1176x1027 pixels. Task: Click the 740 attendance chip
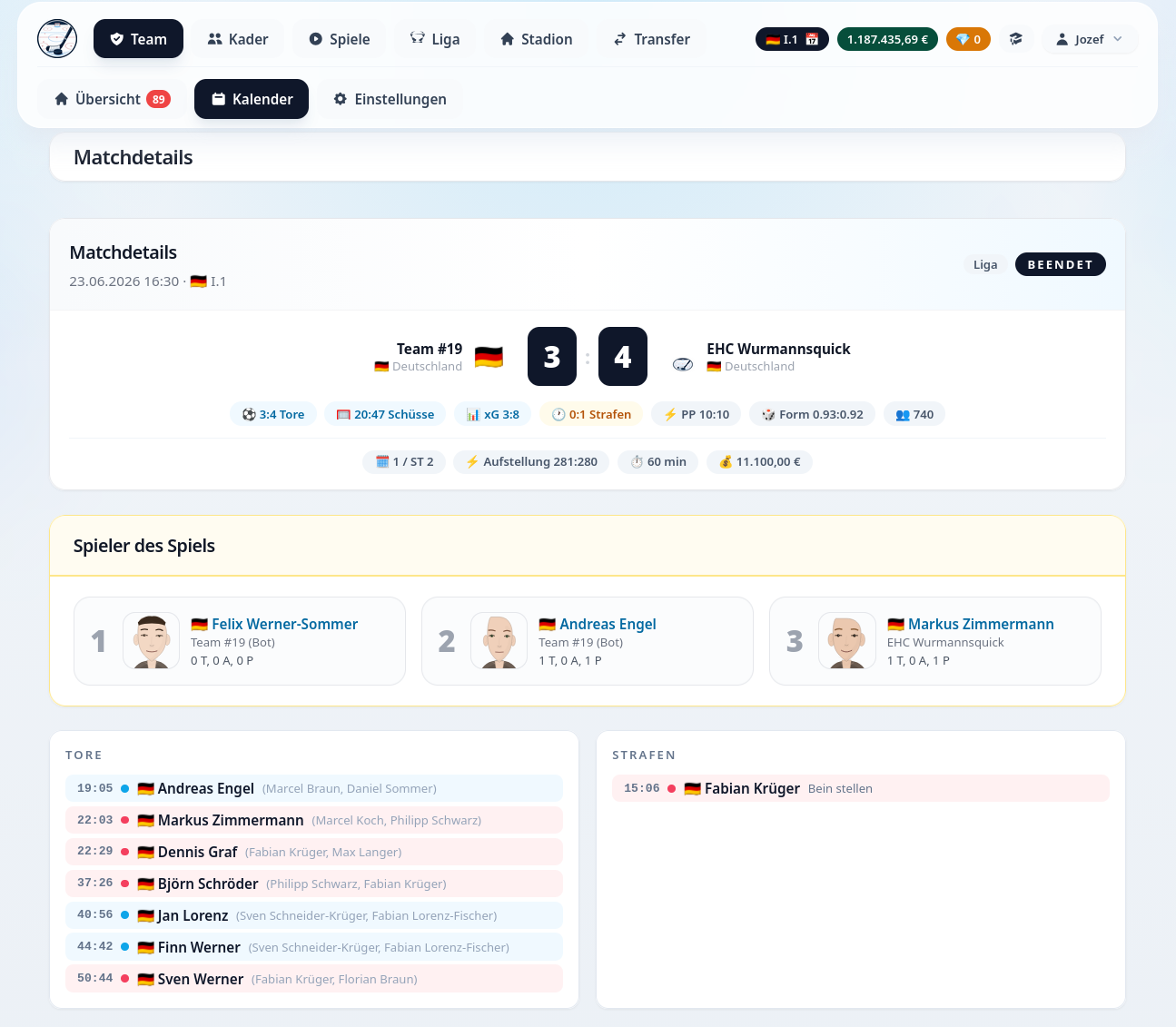tap(914, 414)
